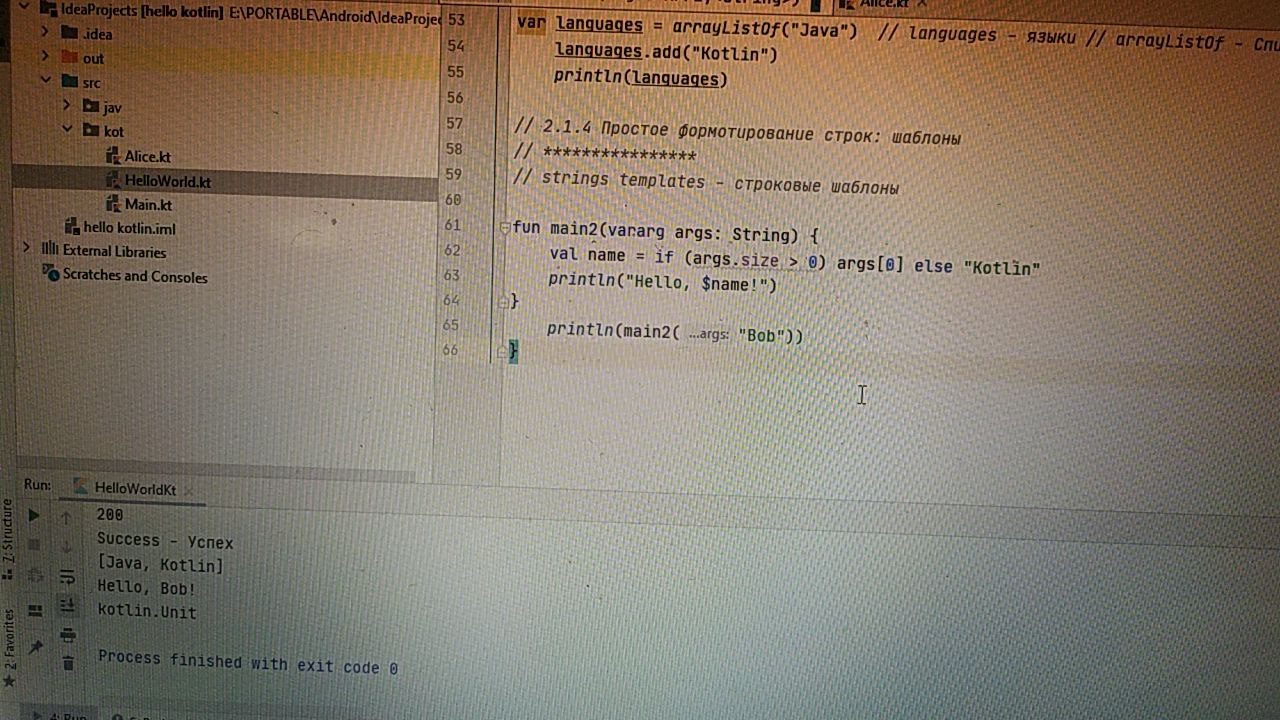The height and width of the screenshot is (720, 1280).
Task: Click the Restore Layout icon in Run panel
Action: 35,611
